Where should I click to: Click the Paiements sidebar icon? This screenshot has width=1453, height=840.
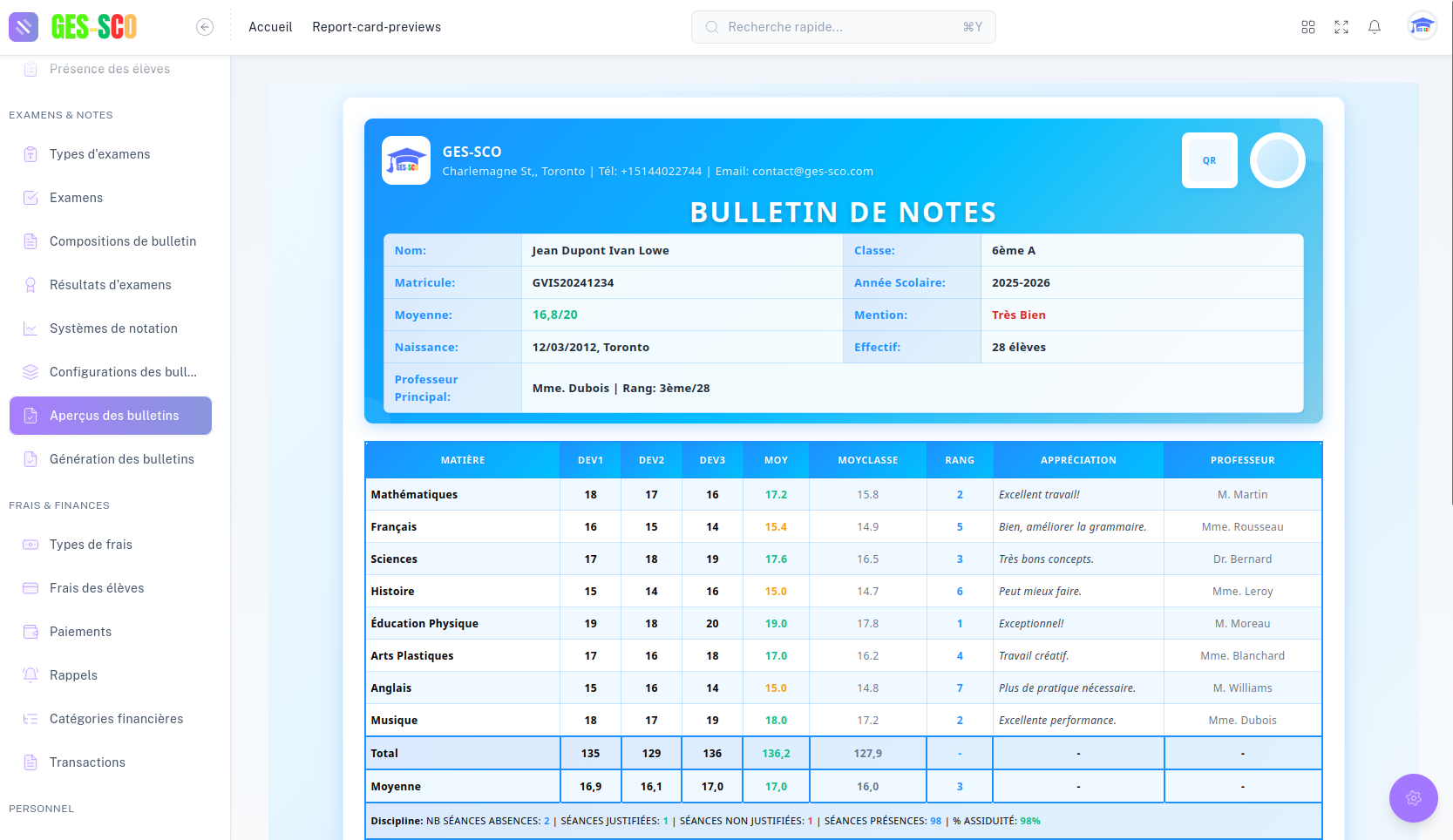(x=31, y=632)
